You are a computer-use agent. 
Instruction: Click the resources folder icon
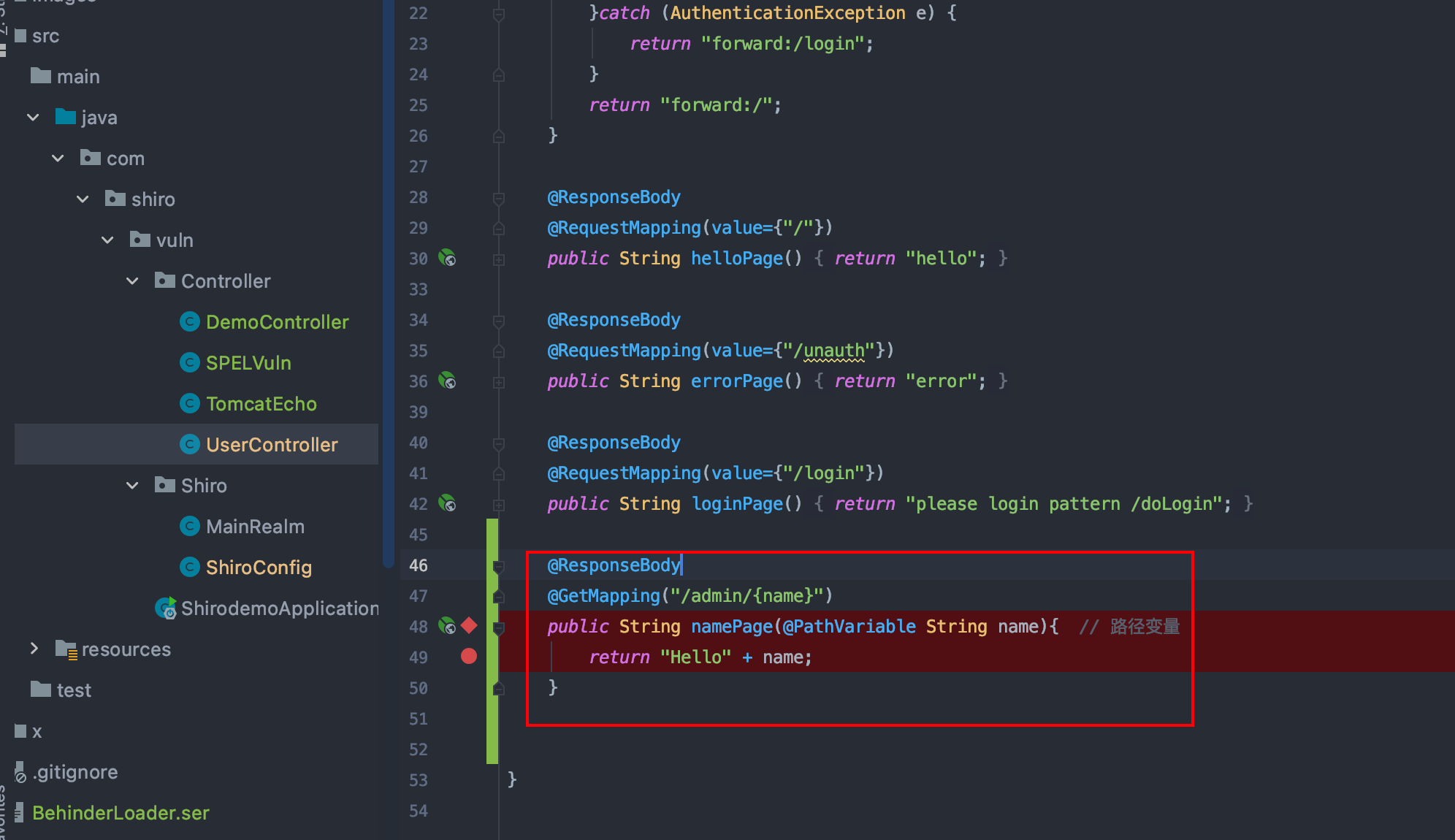point(66,649)
